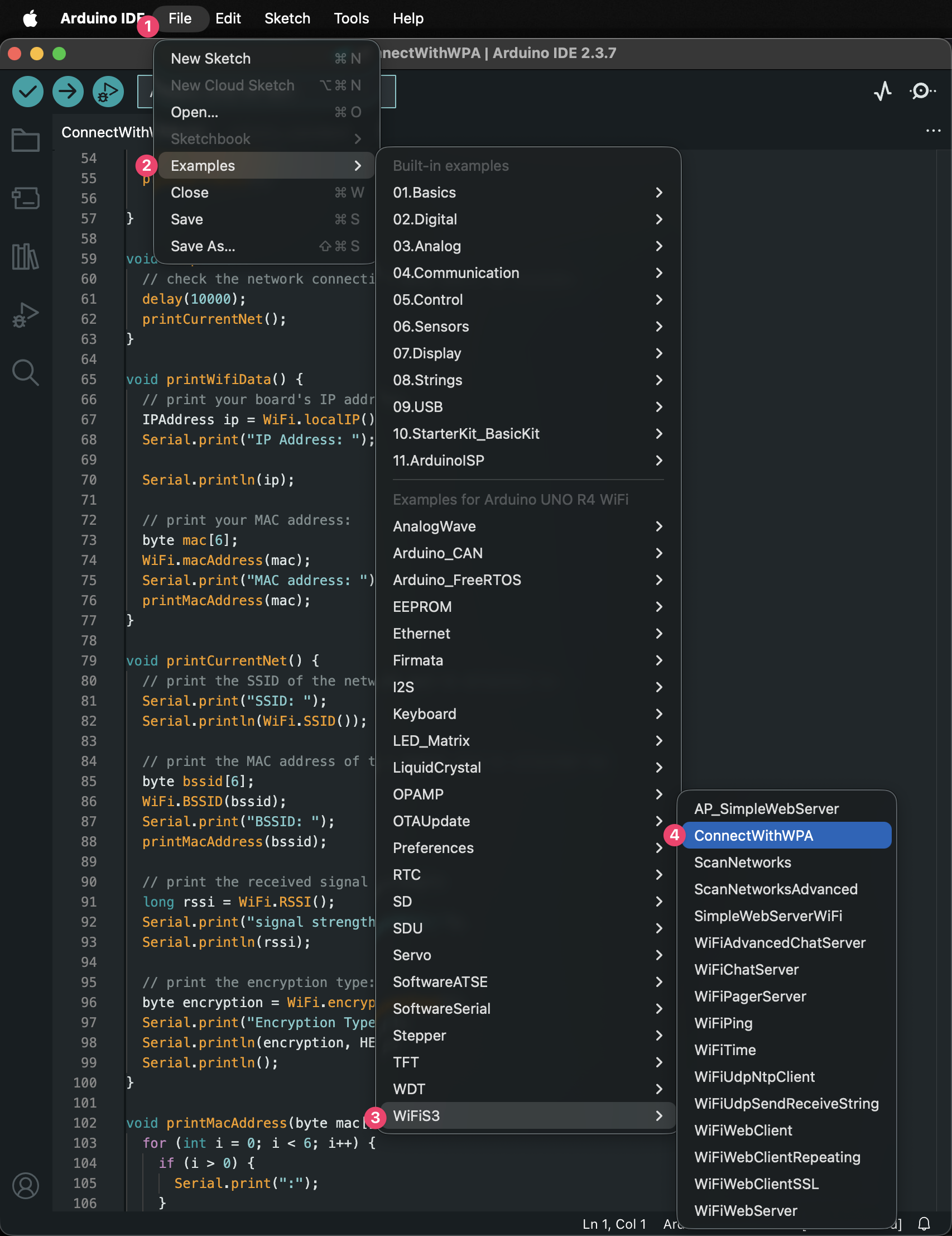Click line 61 delay(10000) in the code
The width and height of the screenshot is (952, 1236).
pos(193,299)
